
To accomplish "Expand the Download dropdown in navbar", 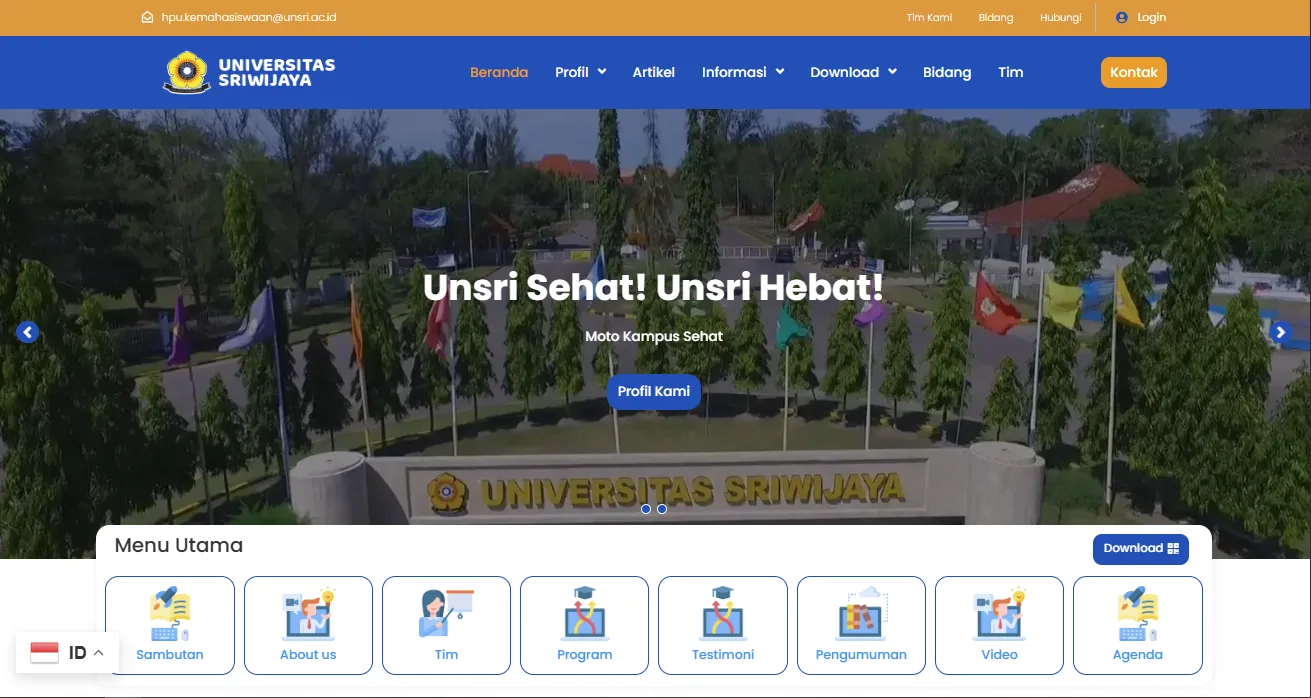I will click(854, 72).
